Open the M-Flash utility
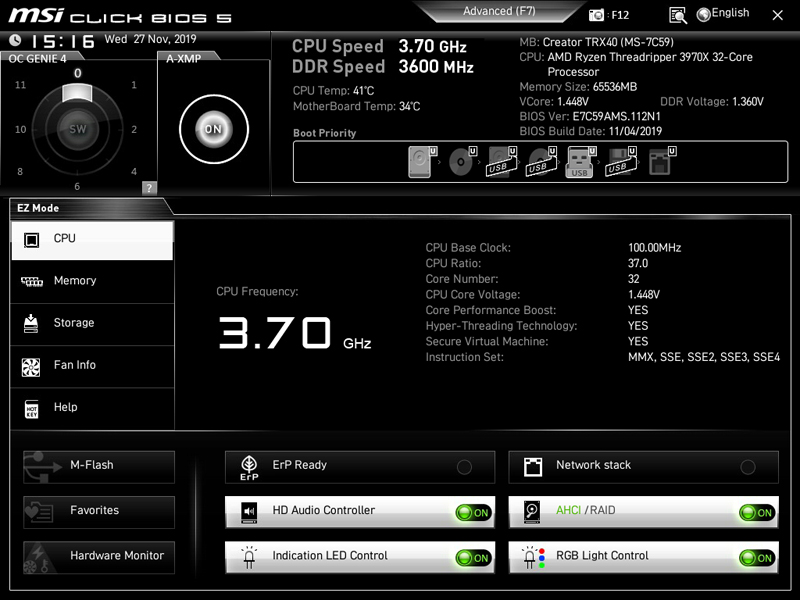800x600 pixels. (99, 467)
